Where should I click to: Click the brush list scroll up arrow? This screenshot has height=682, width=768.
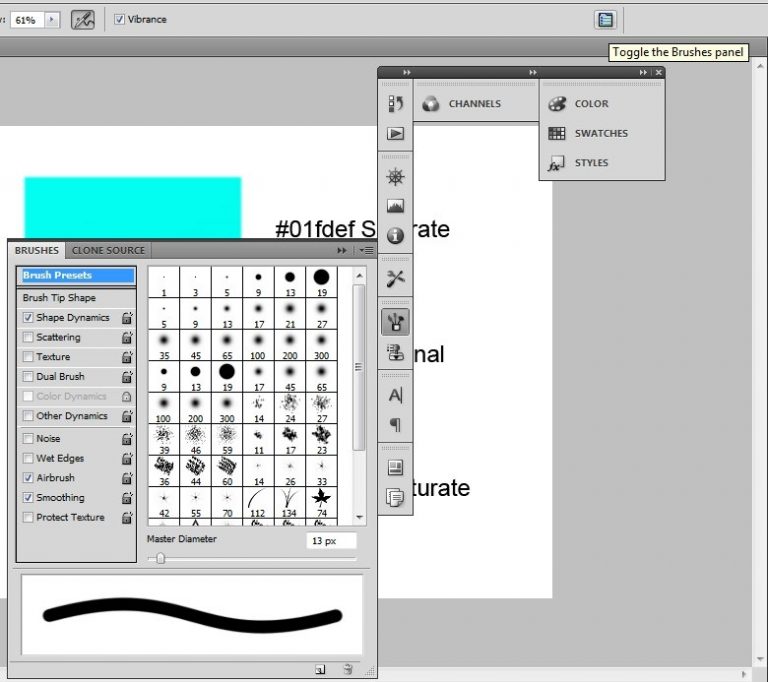(360, 275)
